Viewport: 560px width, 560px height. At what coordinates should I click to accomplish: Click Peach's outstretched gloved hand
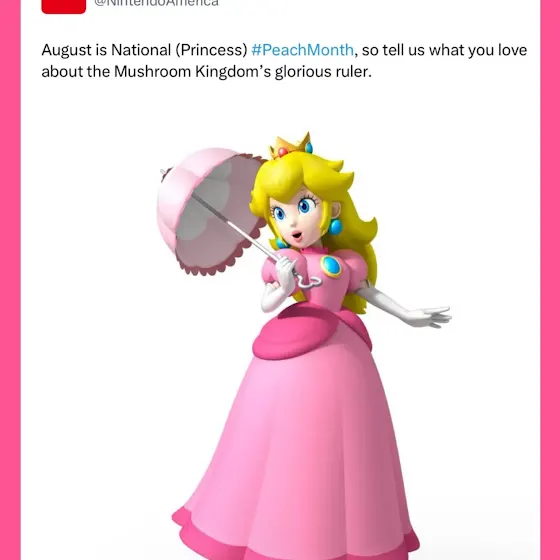tap(430, 317)
